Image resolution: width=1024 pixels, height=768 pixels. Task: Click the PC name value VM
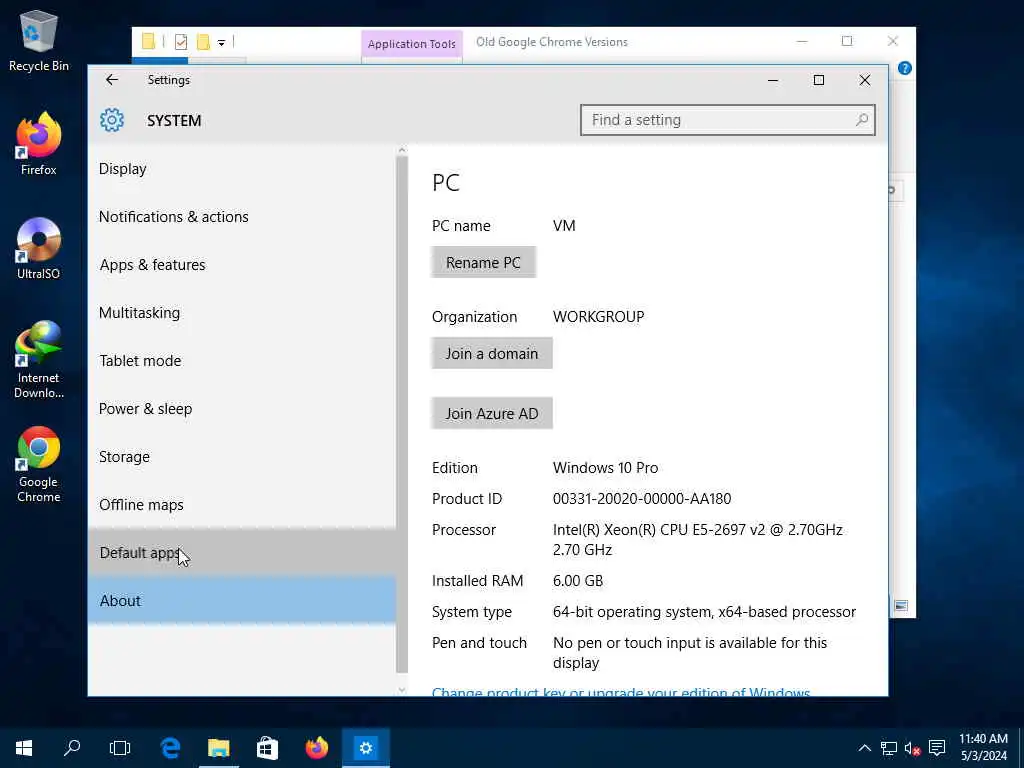[564, 226]
